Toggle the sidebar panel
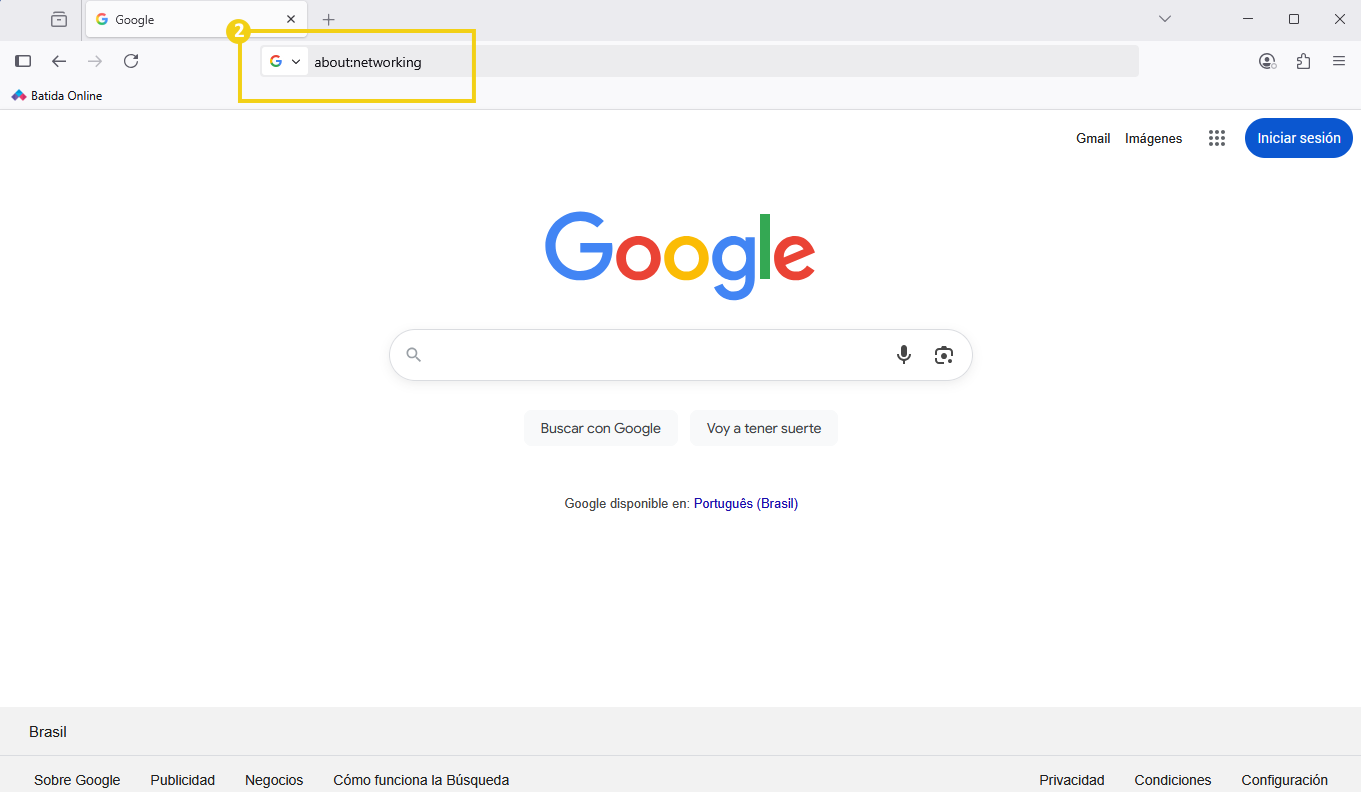Viewport: 1361px width, 792px height. coord(22,61)
